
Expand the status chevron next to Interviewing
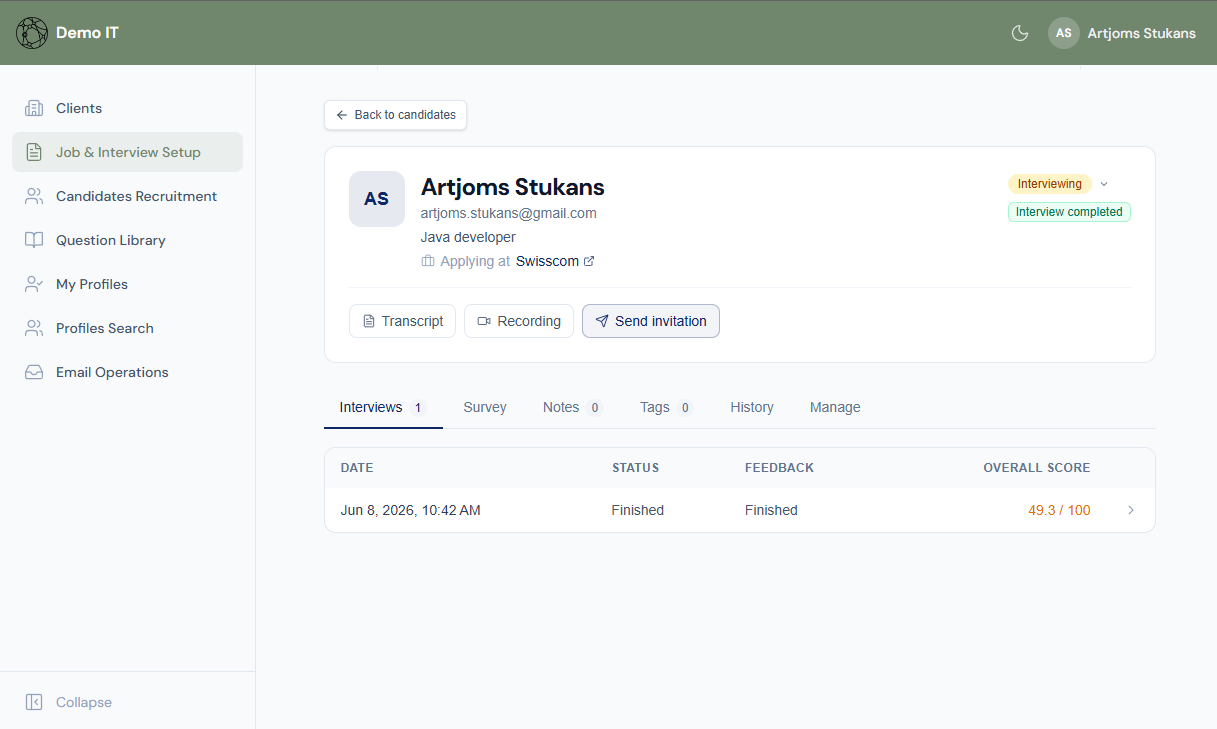[1104, 184]
